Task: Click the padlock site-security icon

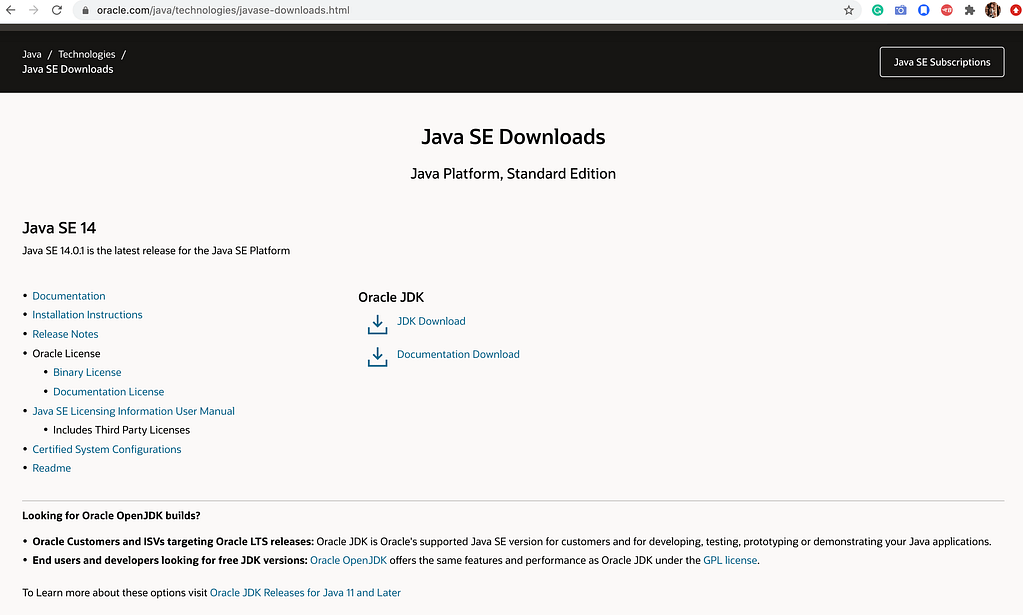Action: [x=85, y=10]
